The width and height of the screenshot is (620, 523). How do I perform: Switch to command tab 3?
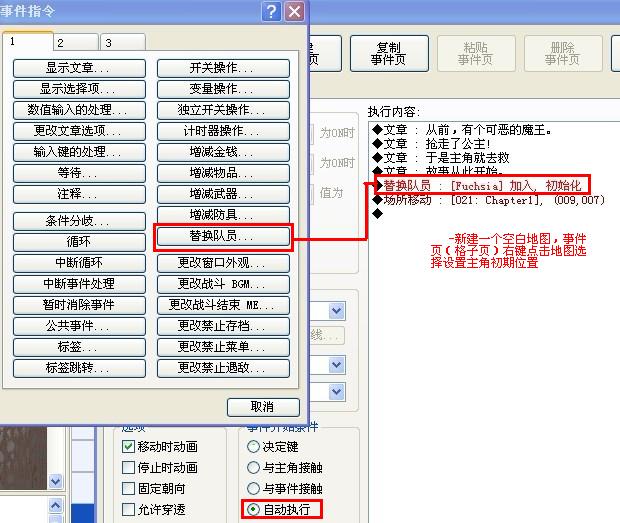pyautogui.click(x=123, y=43)
